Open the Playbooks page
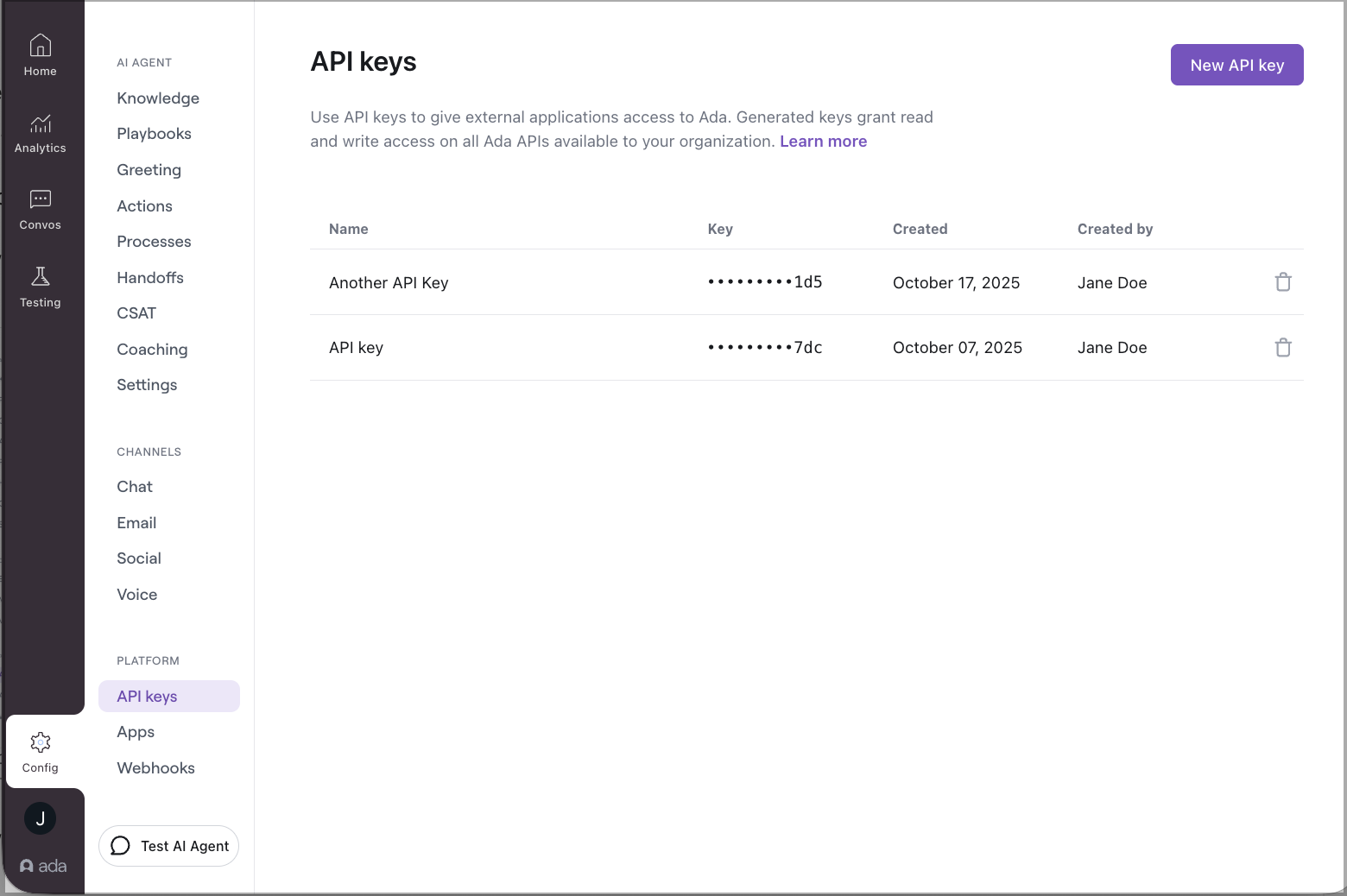 click(x=154, y=134)
